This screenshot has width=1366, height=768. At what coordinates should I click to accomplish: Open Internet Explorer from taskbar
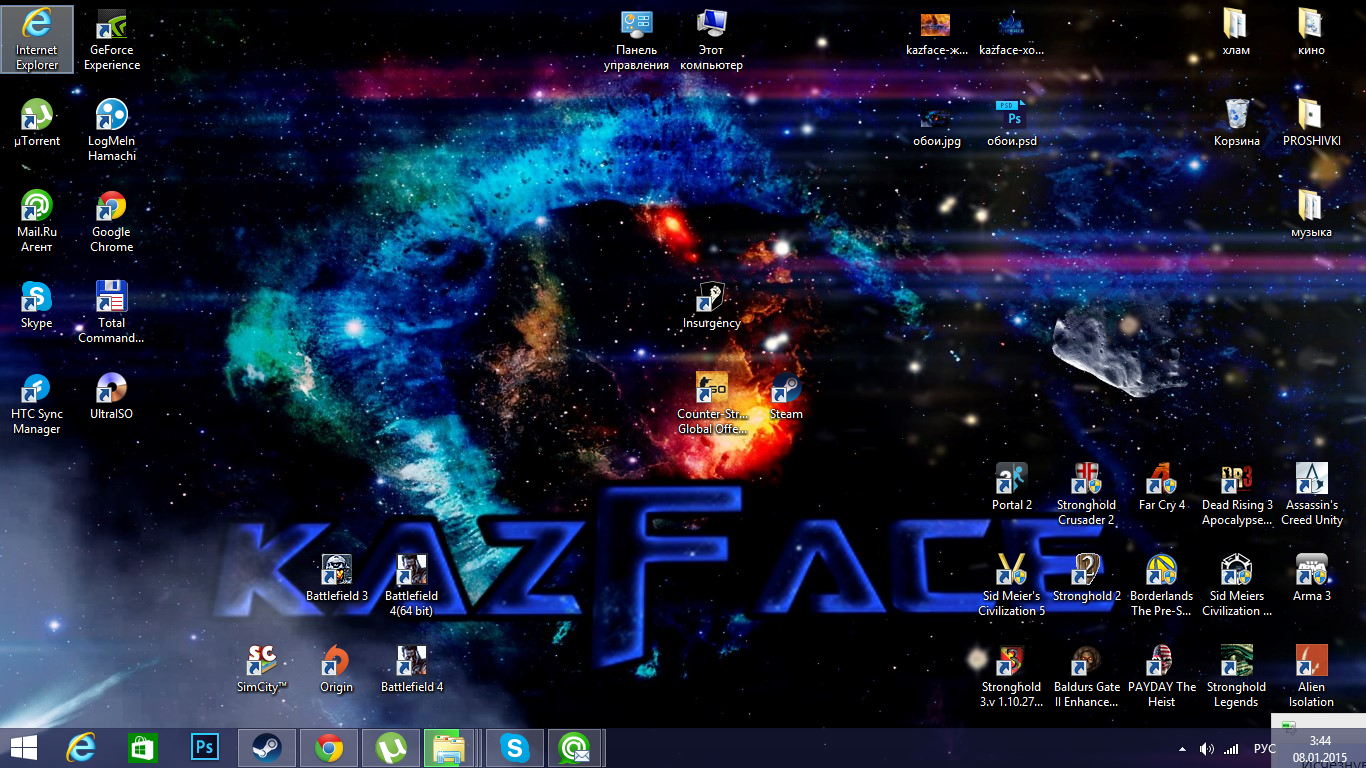pyautogui.click(x=81, y=748)
